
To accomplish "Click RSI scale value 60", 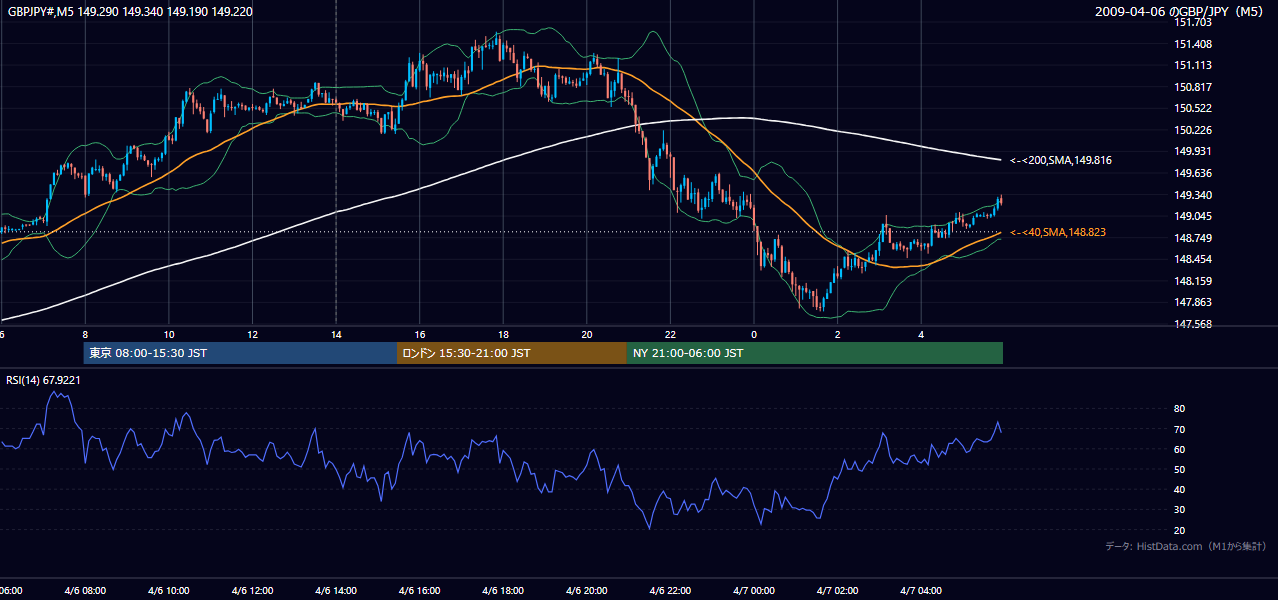I will click(1180, 449).
